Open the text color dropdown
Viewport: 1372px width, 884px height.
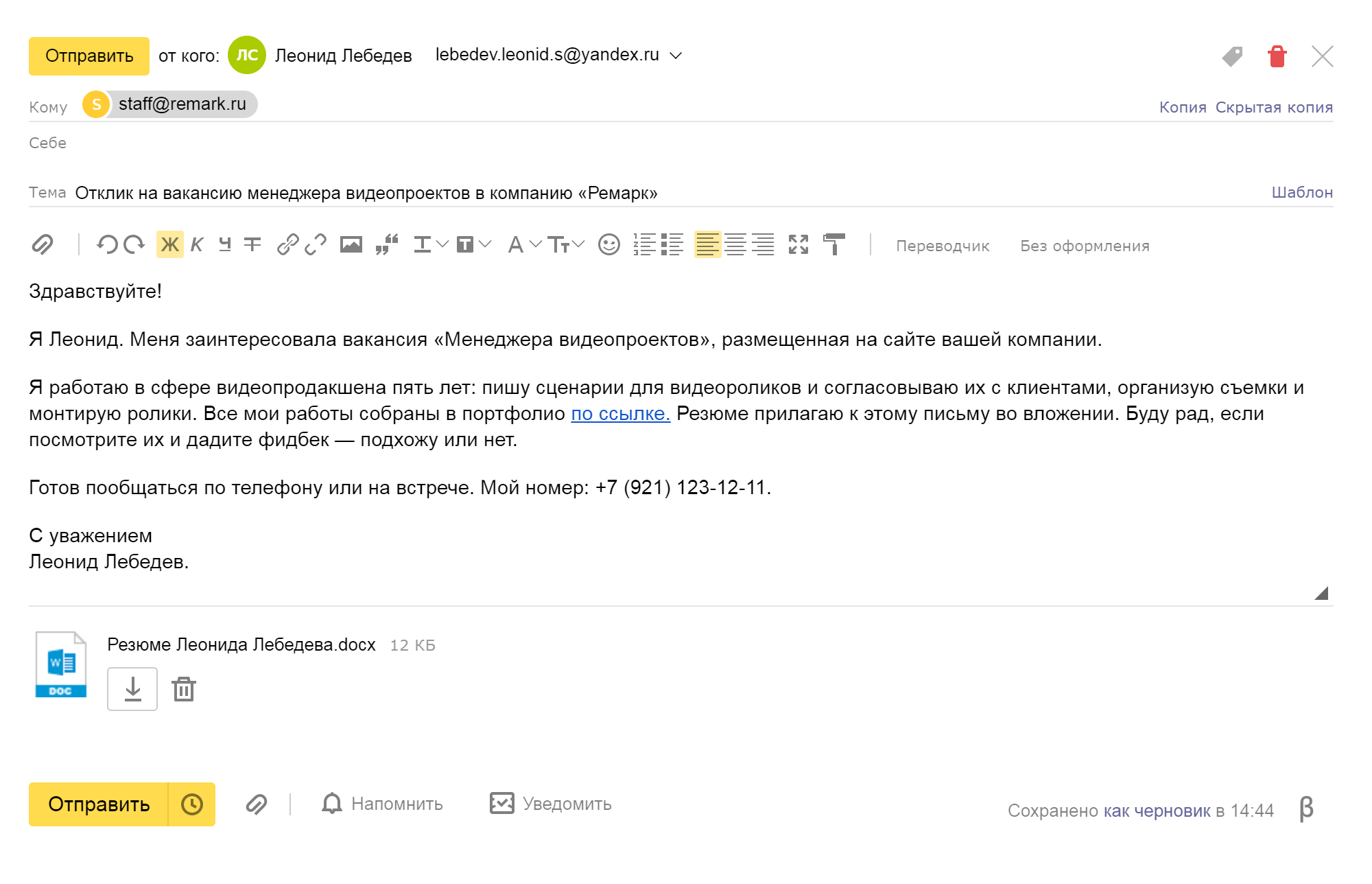pyautogui.click(x=431, y=244)
